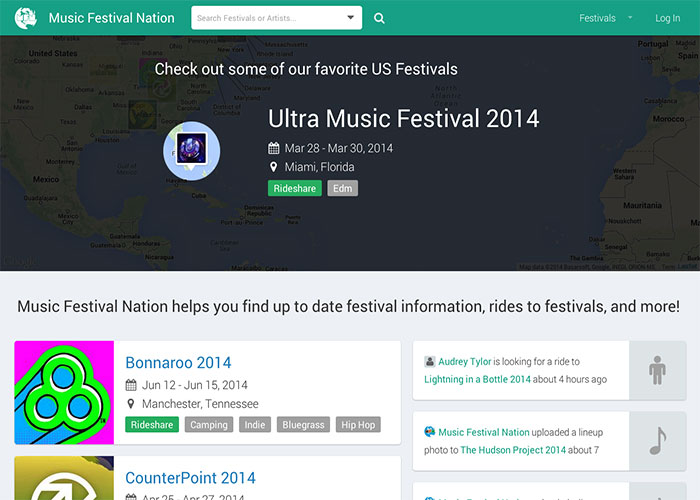Open the CounterPoint 2014 link

point(190,478)
